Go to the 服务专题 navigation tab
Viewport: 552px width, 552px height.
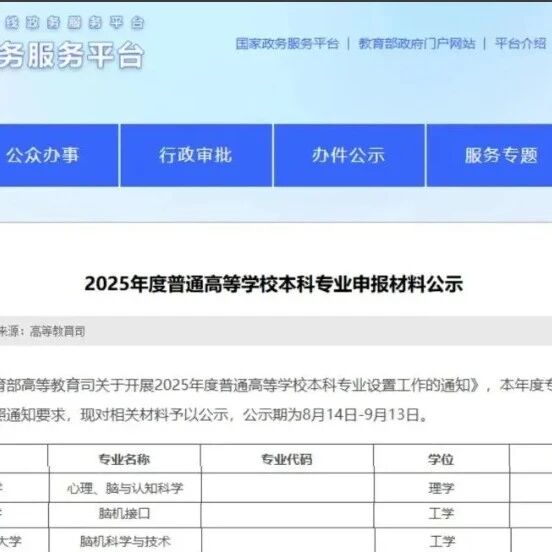pos(490,155)
